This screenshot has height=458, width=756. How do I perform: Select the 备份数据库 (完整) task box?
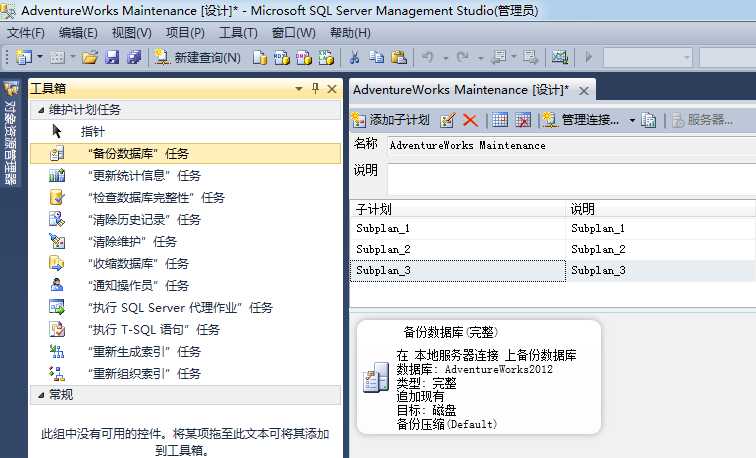pyautogui.click(x=479, y=377)
